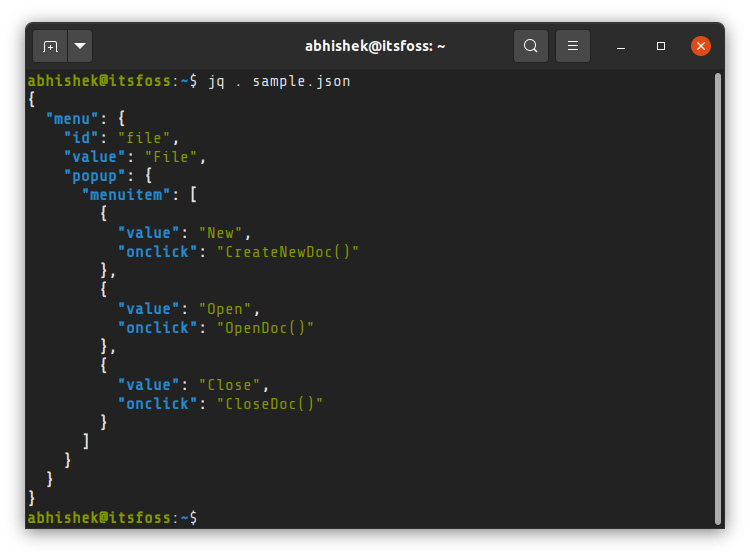Maximize the terminal window
The image size is (750, 557).
pyautogui.click(x=661, y=46)
